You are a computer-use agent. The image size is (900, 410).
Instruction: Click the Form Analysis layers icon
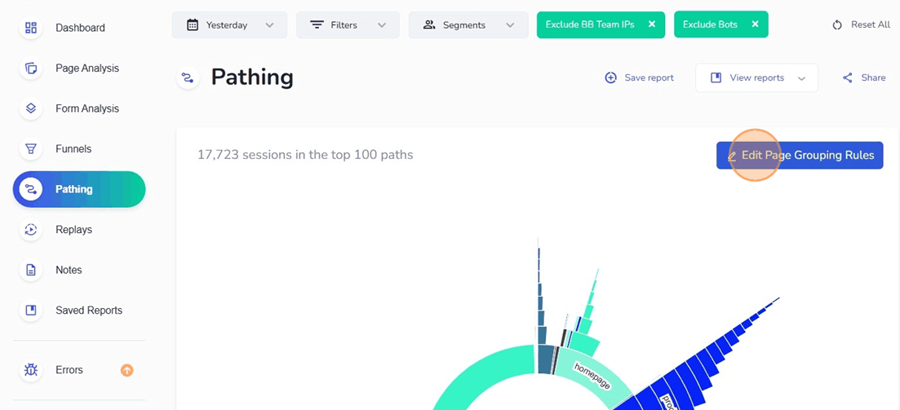[31, 108]
